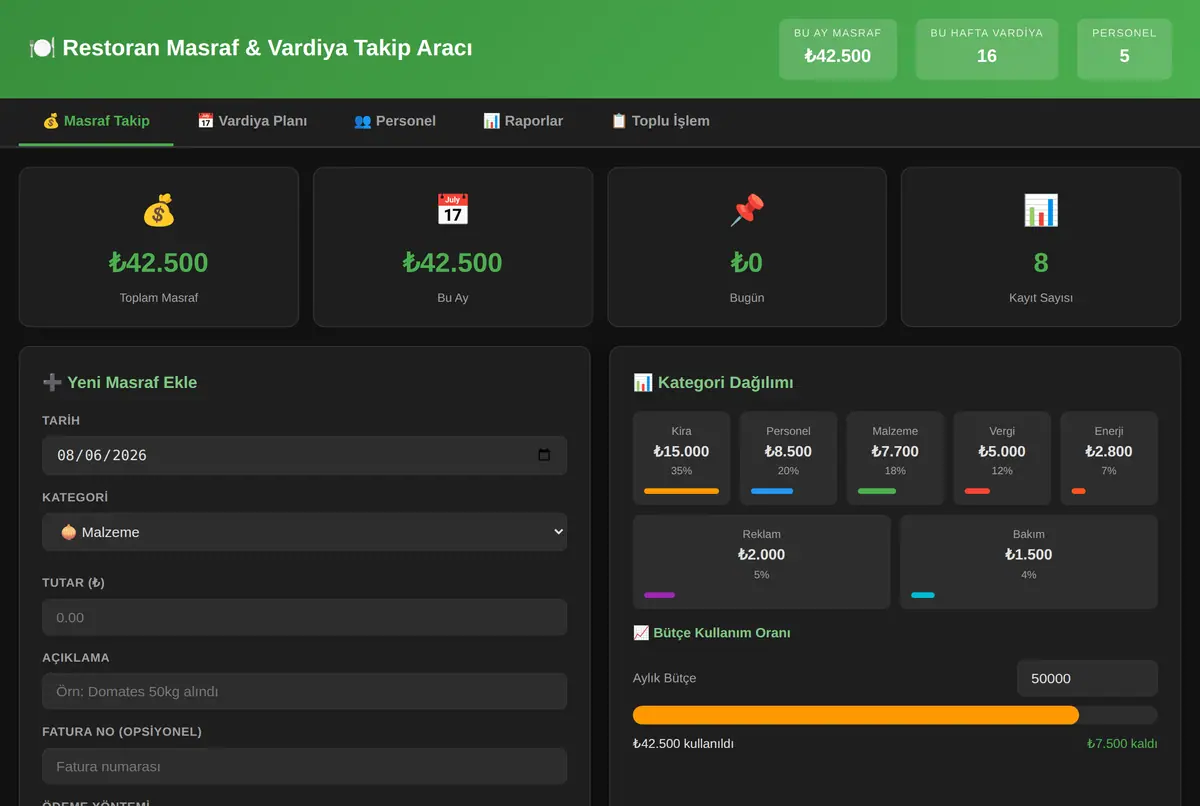Click the budget usage progress bar
This screenshot has width=1200, height=806.
pos(895,715)
